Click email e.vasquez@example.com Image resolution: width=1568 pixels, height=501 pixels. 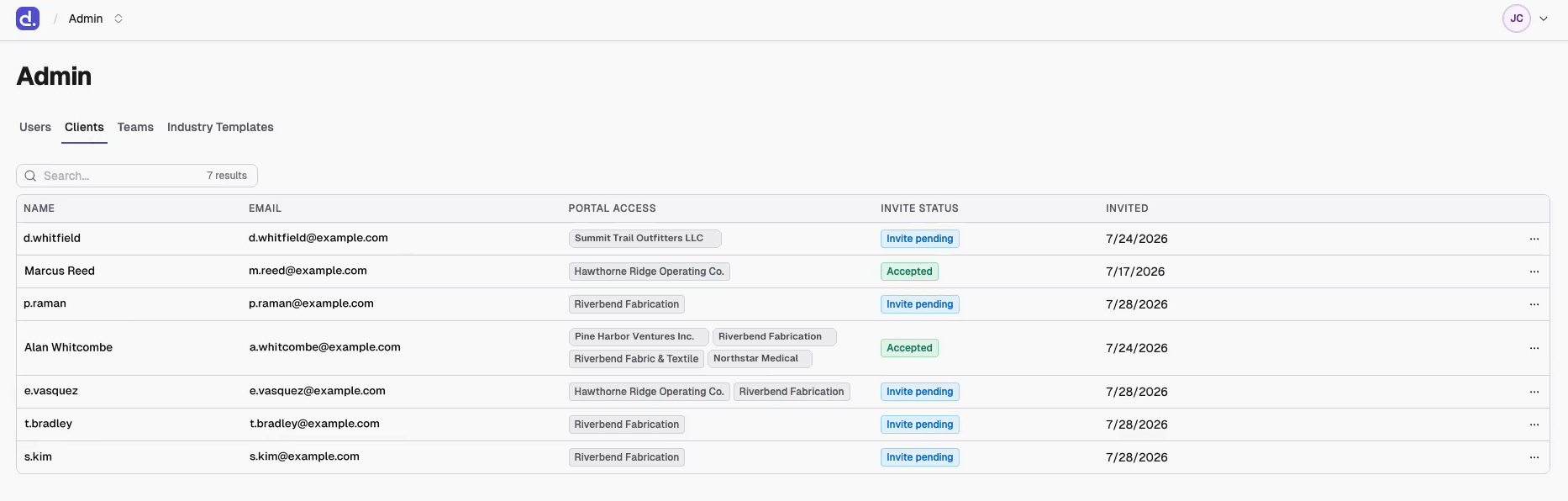pos(317,391)
